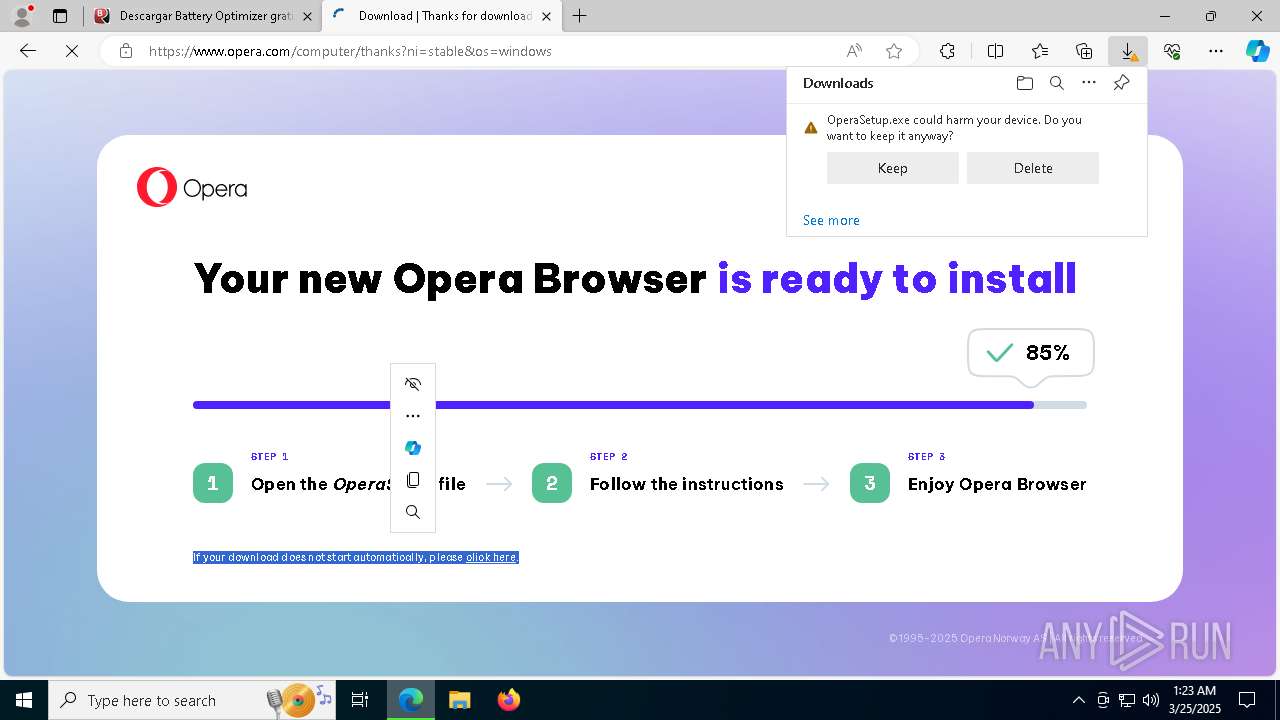This screenshot has width=1280, height=720.
Task: Stop loading the page
Action: (72, 51)
